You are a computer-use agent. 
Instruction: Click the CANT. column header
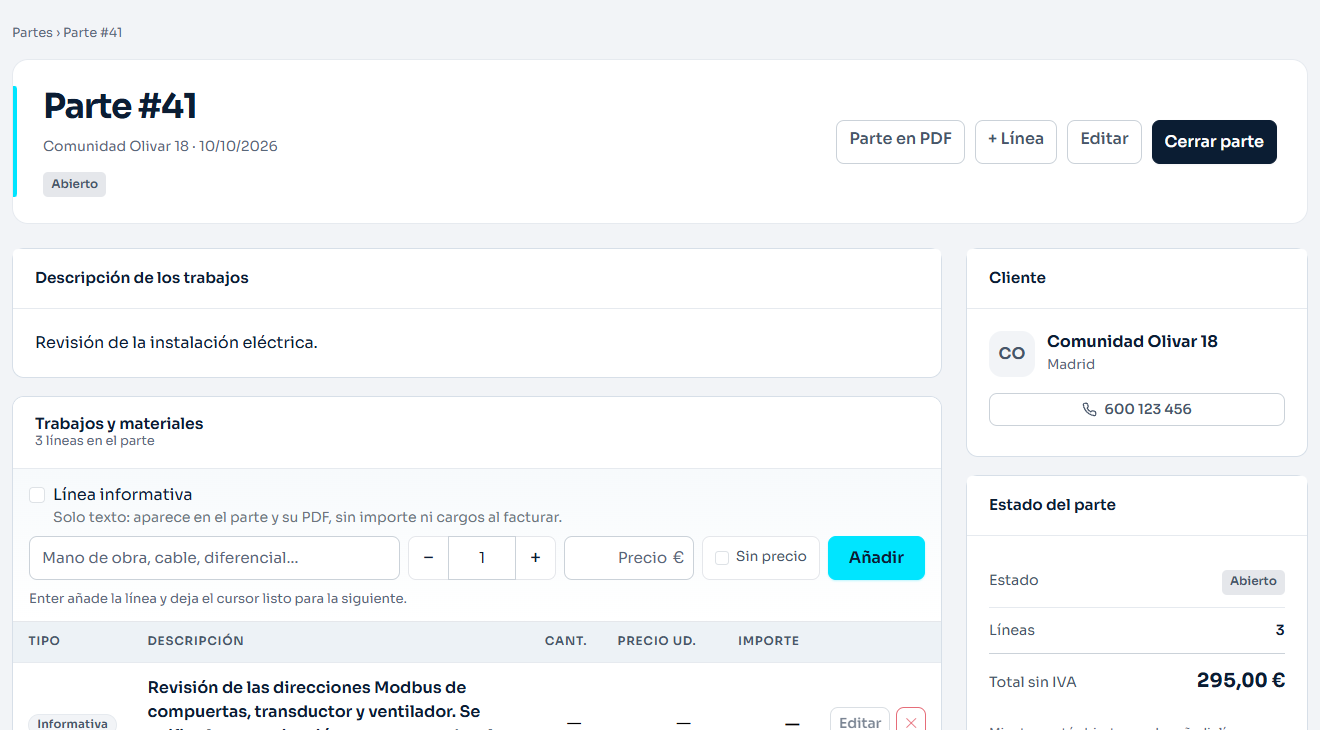566,641
